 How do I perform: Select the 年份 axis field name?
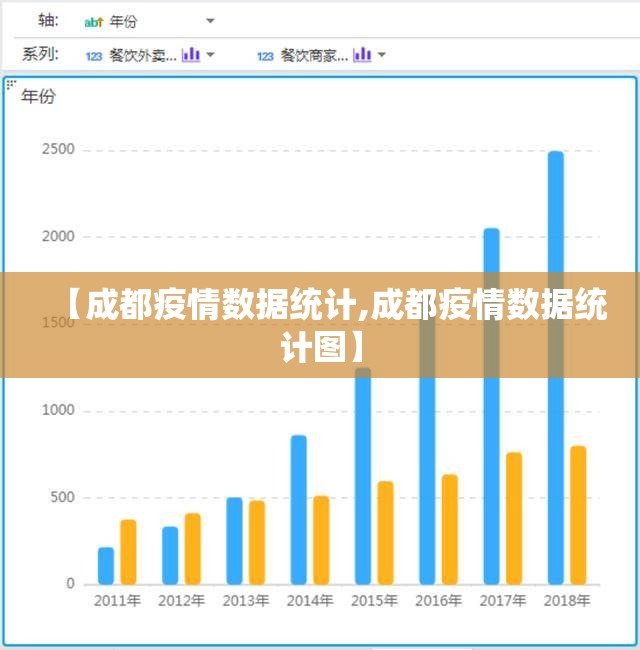coord(123,22)
